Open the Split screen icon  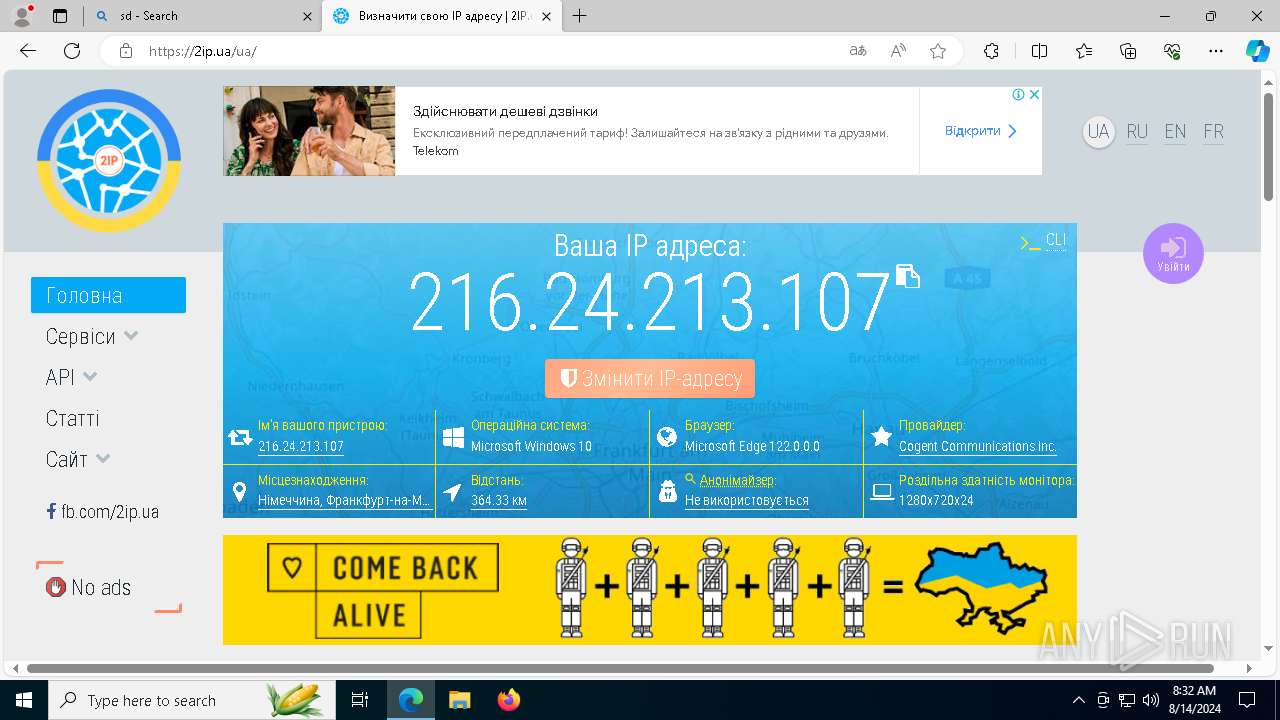coord(1039,51)
